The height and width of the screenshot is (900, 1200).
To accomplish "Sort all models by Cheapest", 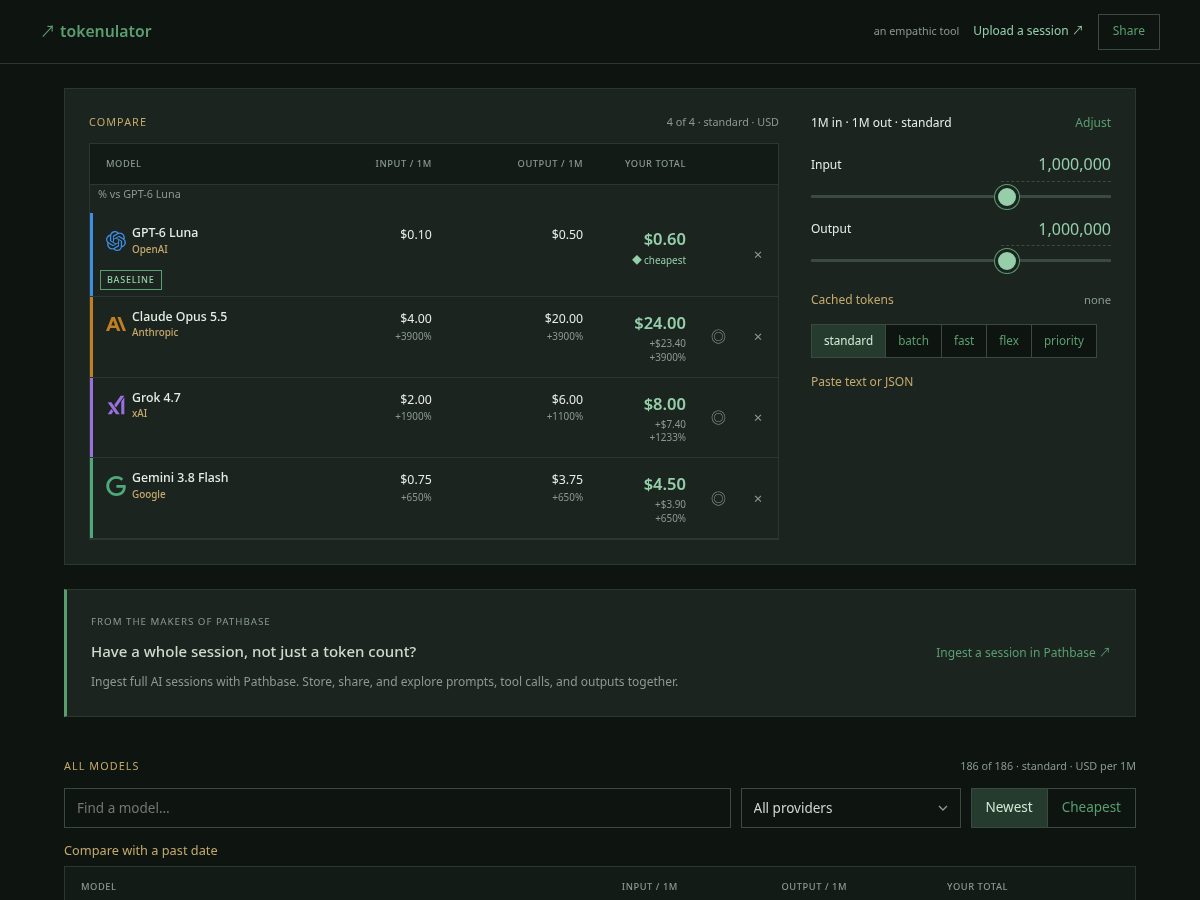I will tap(1091, 808).
